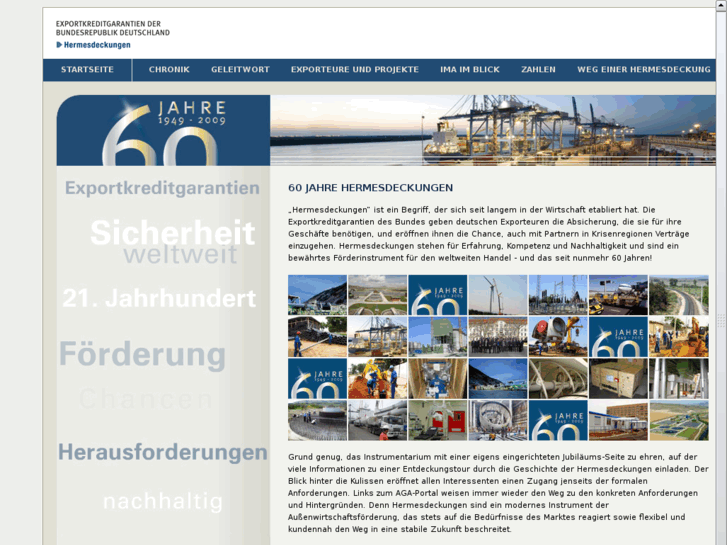The height and width of the screenshot is (545, 727).
Task: Select Exporteure und Projekte in navigation
Action: (355, 70)
